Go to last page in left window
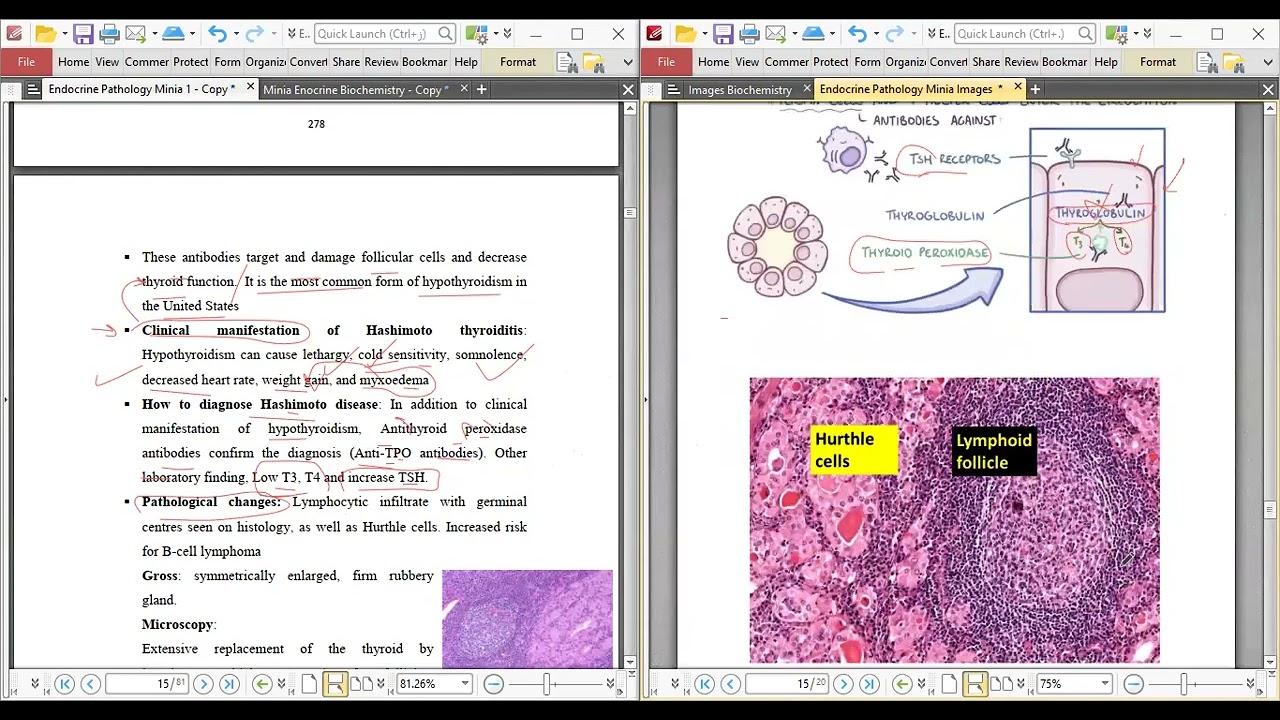Image resolution: width=1280 pixels, height=720 pixels. (x=229, y=684)
